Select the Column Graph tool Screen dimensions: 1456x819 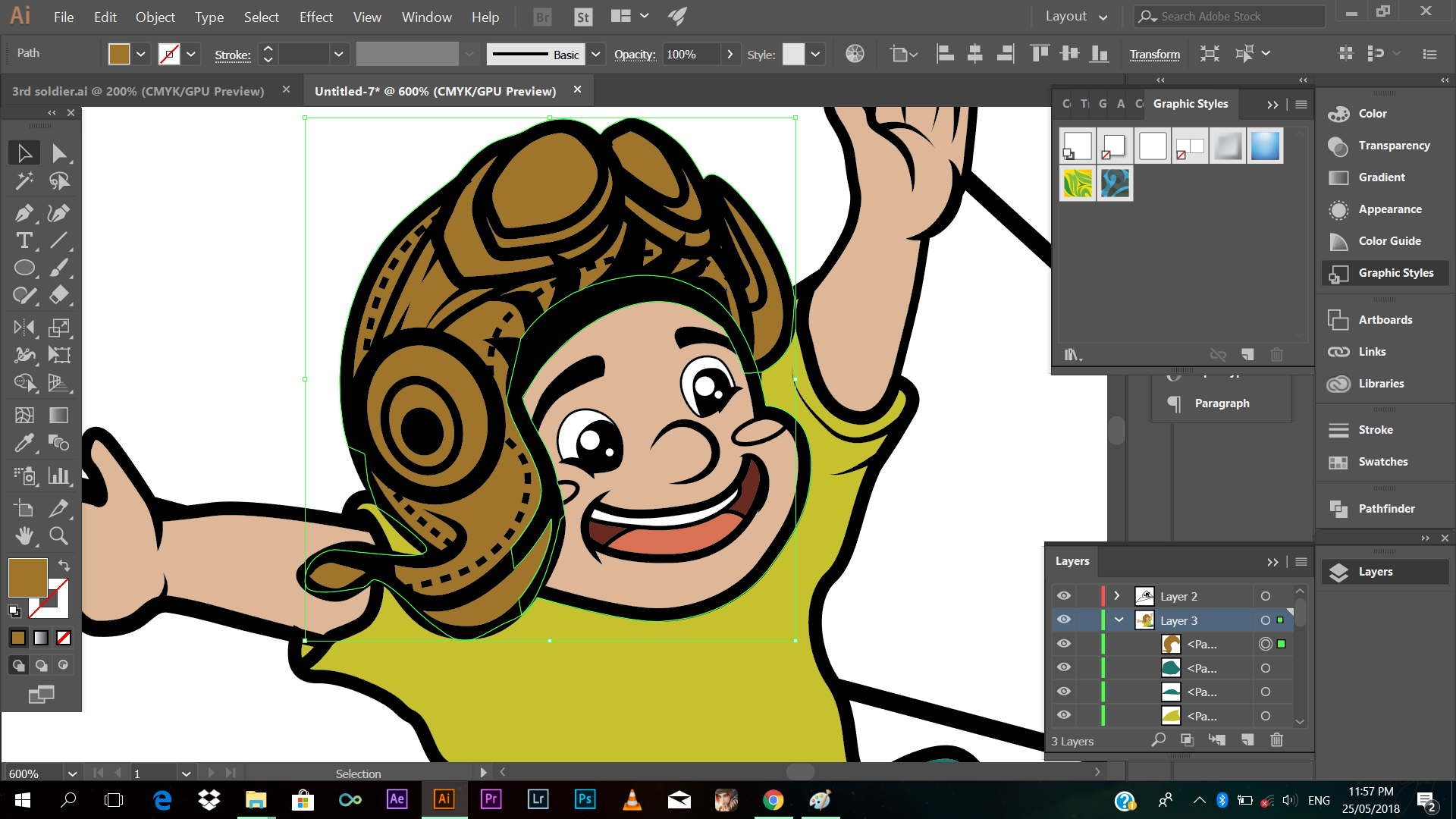click(59, 475)
